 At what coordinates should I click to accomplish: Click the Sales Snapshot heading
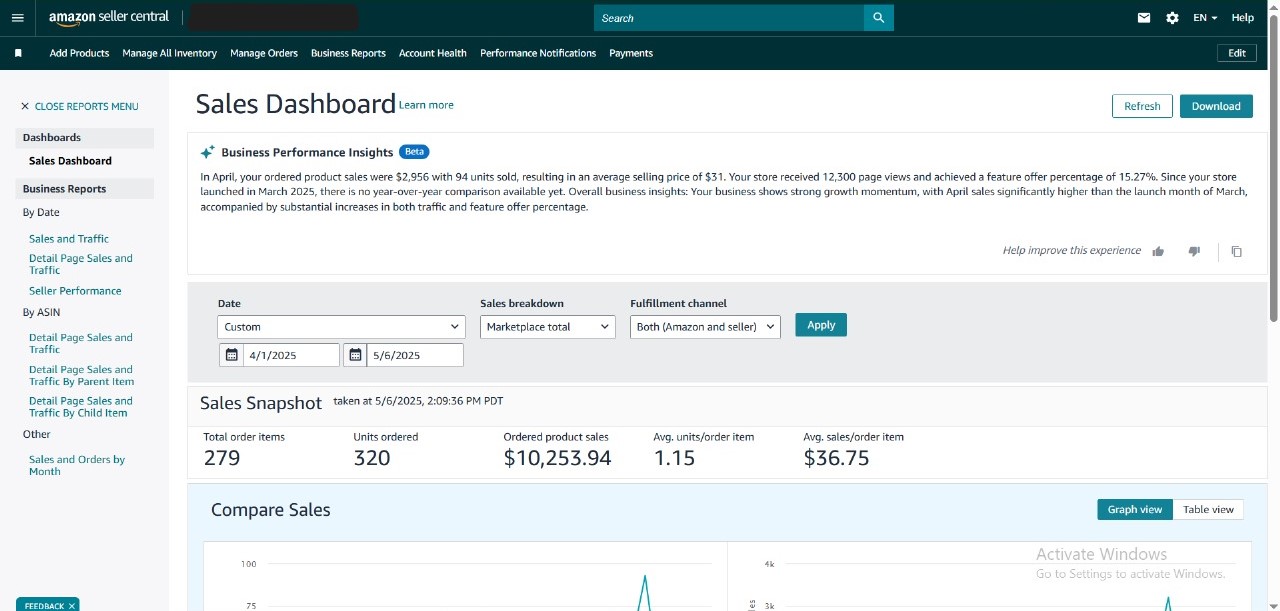pos(261,403)
